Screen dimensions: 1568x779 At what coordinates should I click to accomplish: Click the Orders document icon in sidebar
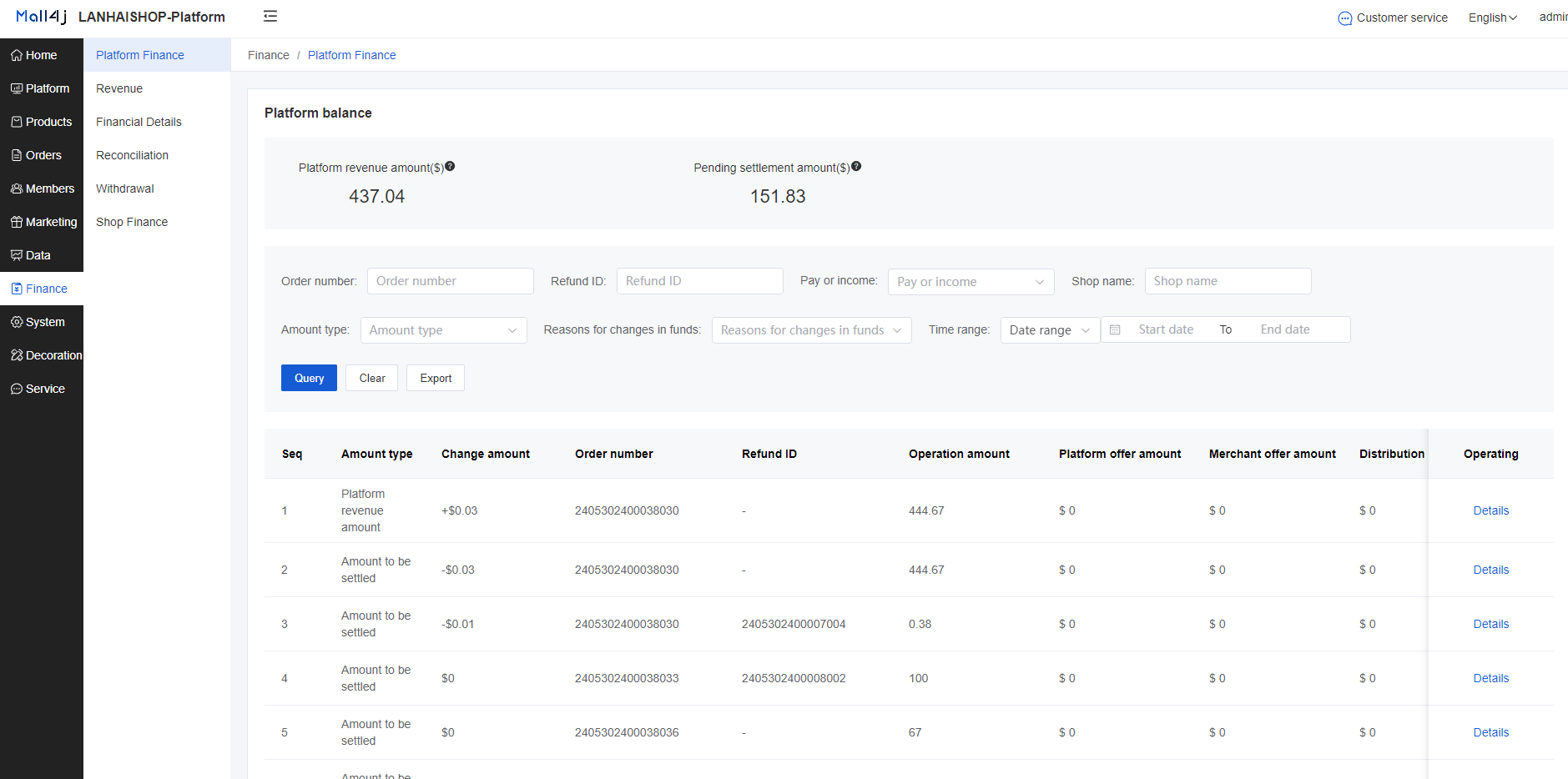17,155
